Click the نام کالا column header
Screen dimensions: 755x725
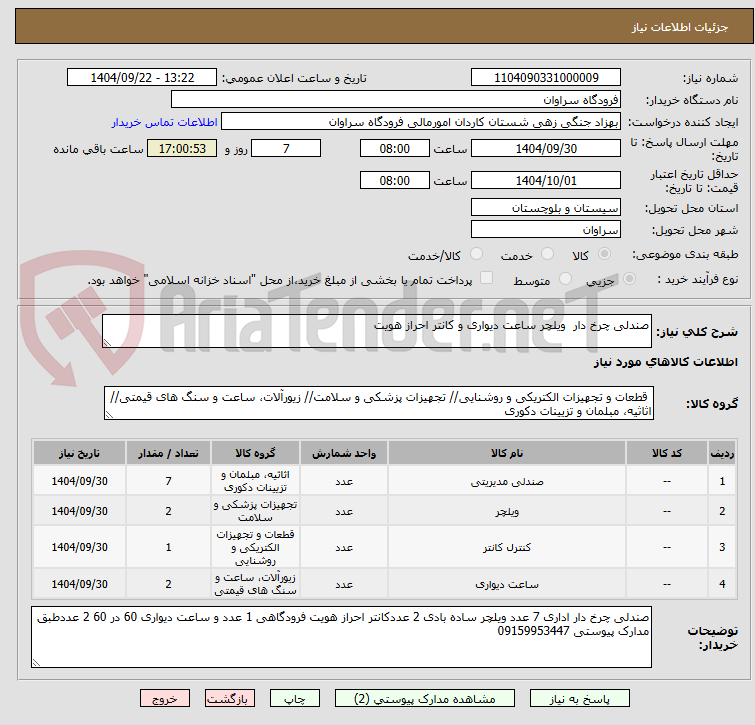[507, 453]
